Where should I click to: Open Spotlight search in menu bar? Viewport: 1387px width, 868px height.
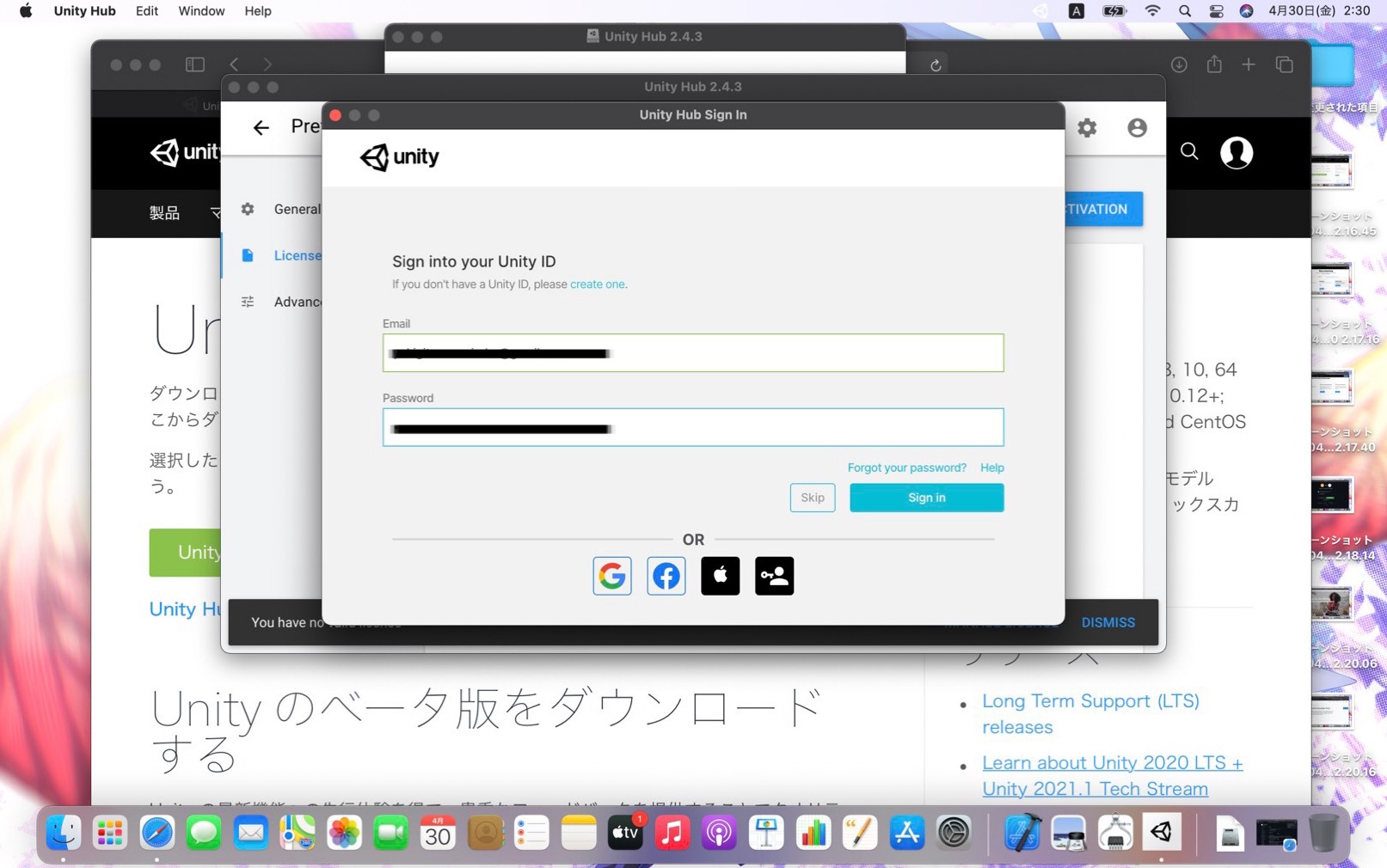[1185, 11]
